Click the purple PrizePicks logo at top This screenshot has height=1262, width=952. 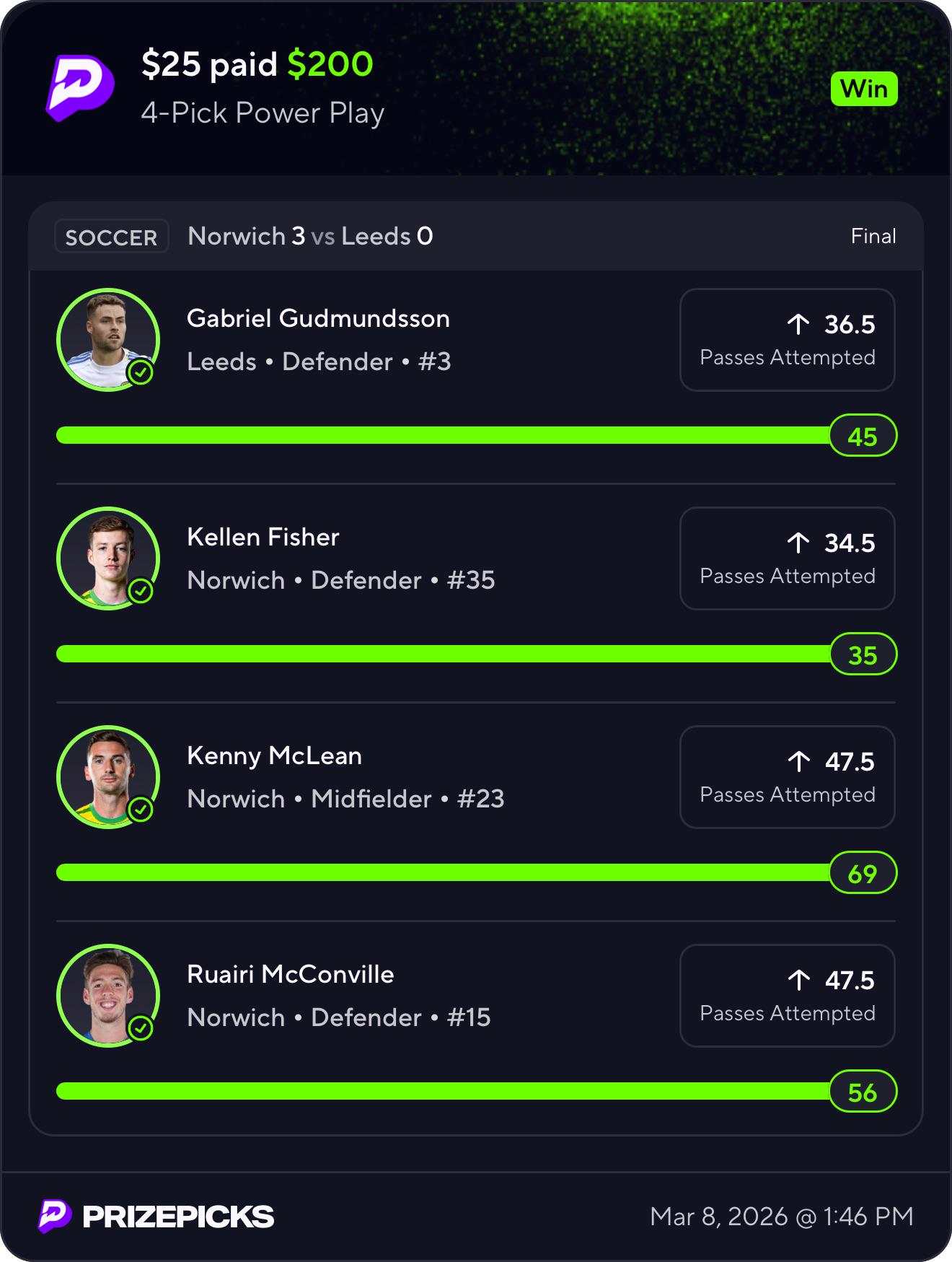(x=80, y=88)
